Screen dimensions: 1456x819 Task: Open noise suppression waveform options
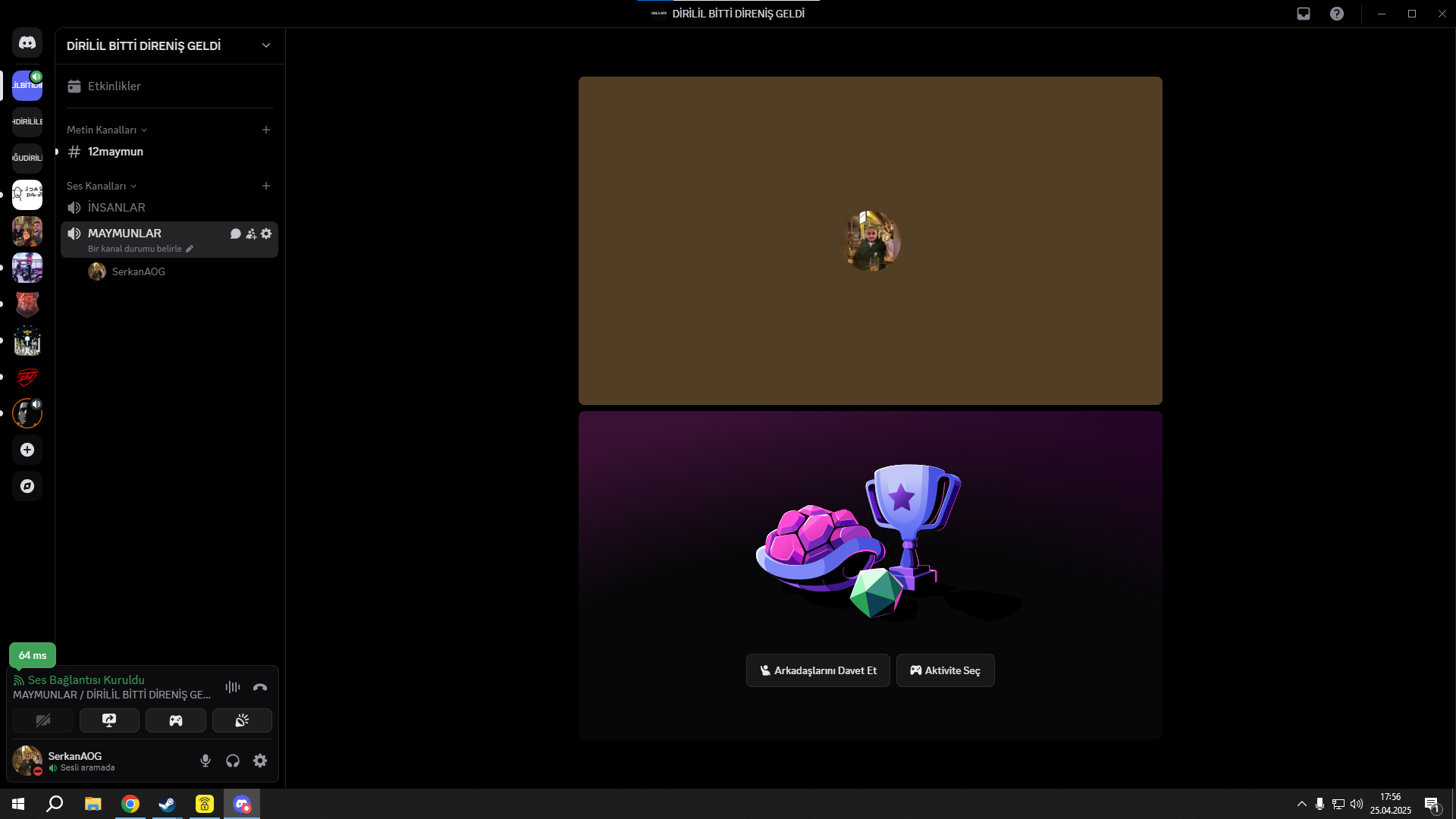[x=233, y=687]
